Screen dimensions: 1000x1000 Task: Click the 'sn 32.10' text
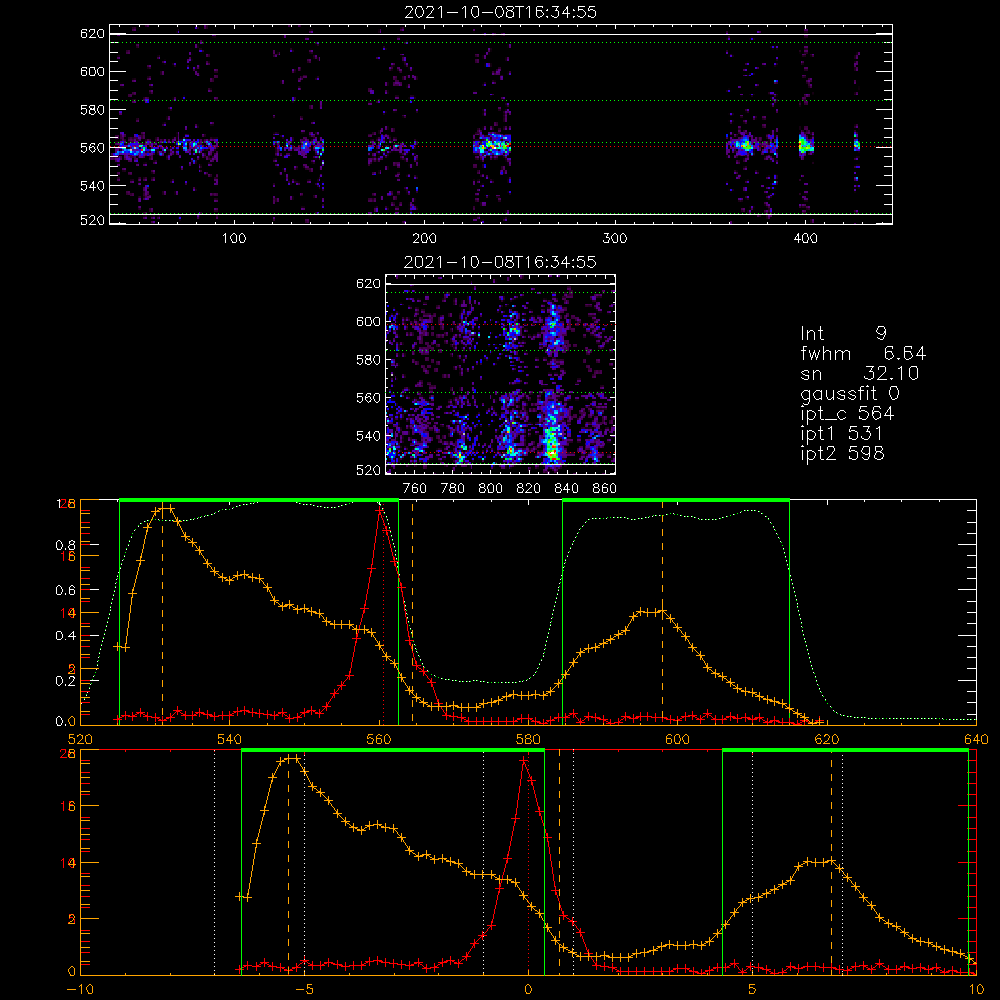pos(860,373)
